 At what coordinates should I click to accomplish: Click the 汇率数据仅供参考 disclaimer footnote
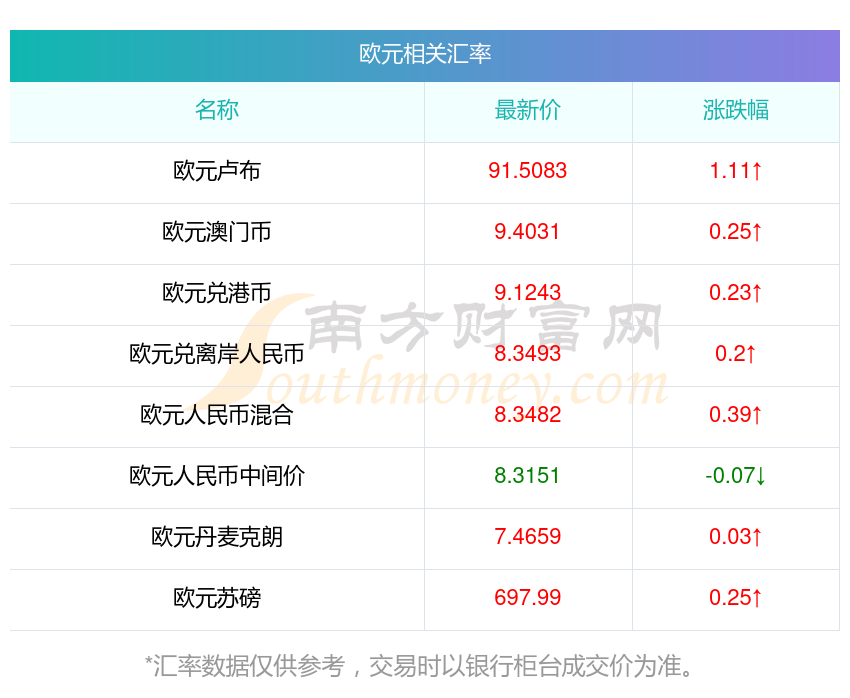pos(420,666)
